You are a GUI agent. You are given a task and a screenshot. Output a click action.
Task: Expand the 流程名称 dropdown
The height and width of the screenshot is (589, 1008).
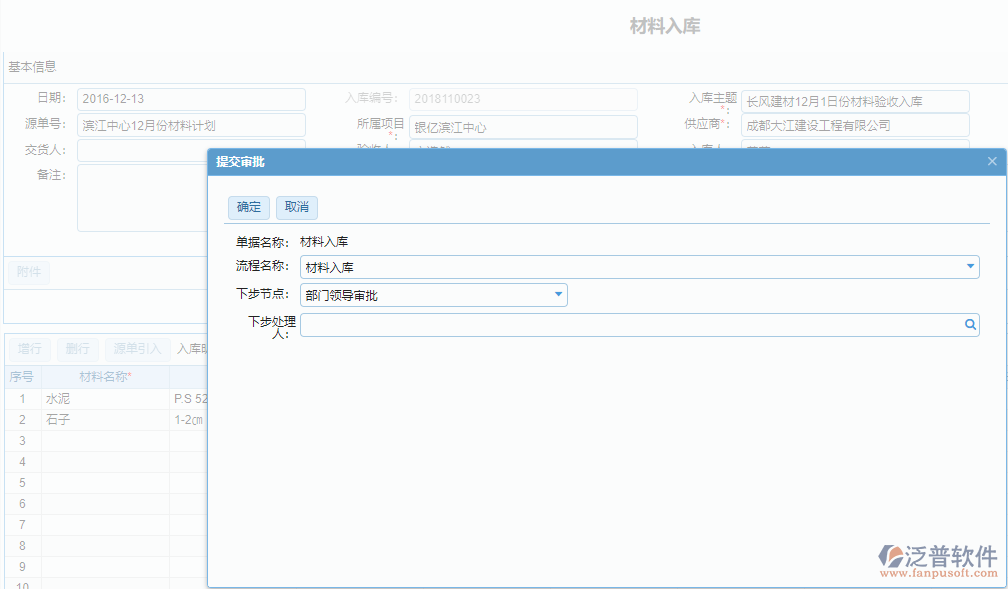coord(969,267)
